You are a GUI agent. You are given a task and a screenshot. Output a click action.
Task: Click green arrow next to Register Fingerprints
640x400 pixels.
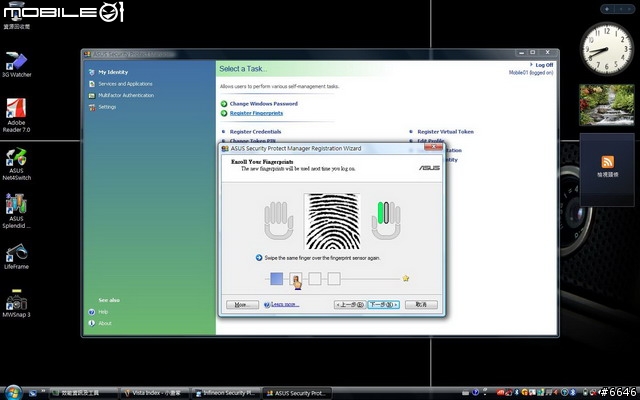click(x=224, y=113)
